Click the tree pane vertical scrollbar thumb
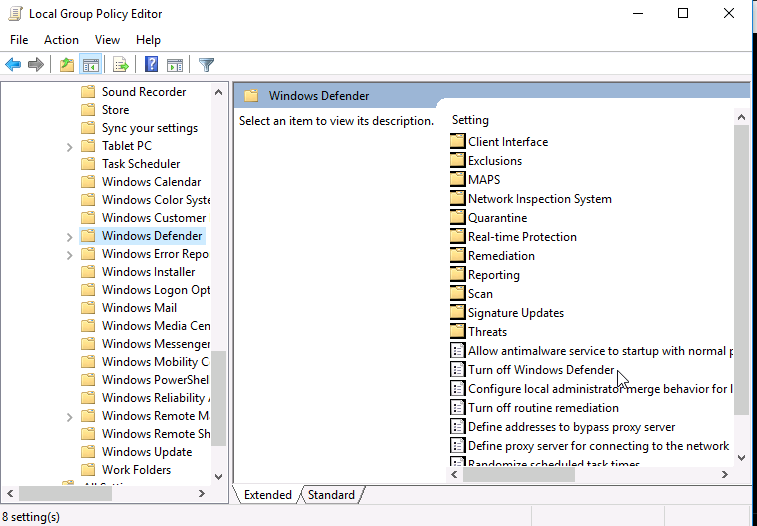This screenshot has height=526, width=757. click(x=218, y=398)
